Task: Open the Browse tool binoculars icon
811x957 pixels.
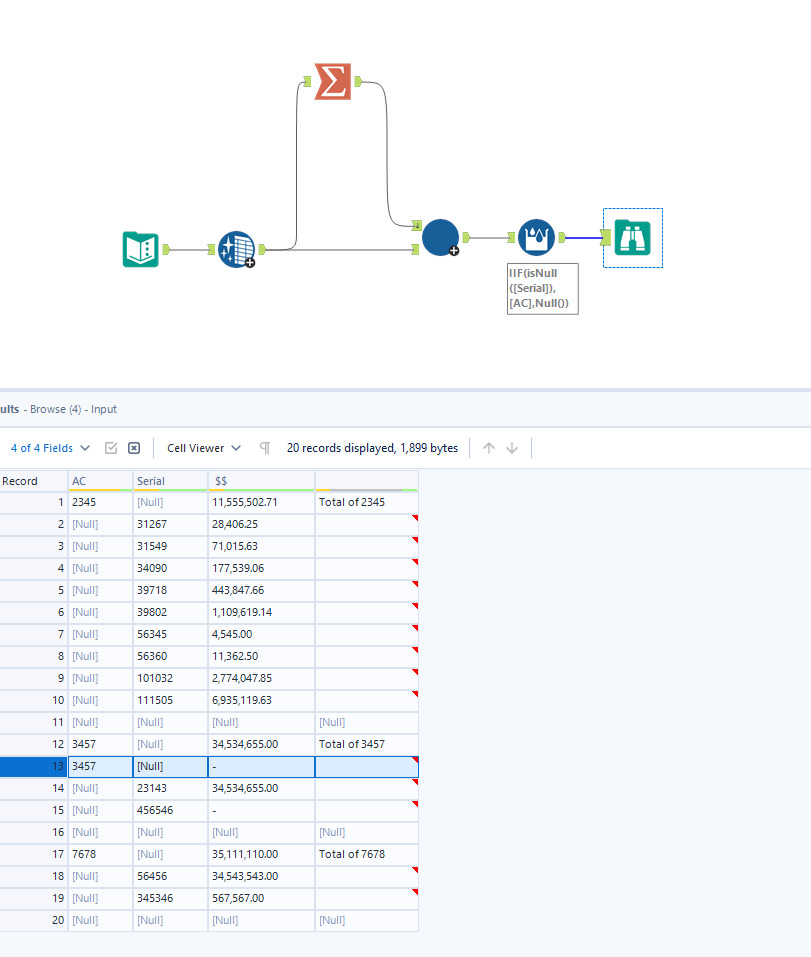Action: [632, 238]
